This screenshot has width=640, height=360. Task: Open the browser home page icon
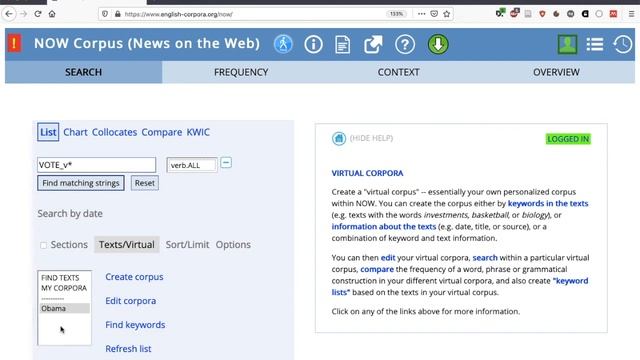52,14
